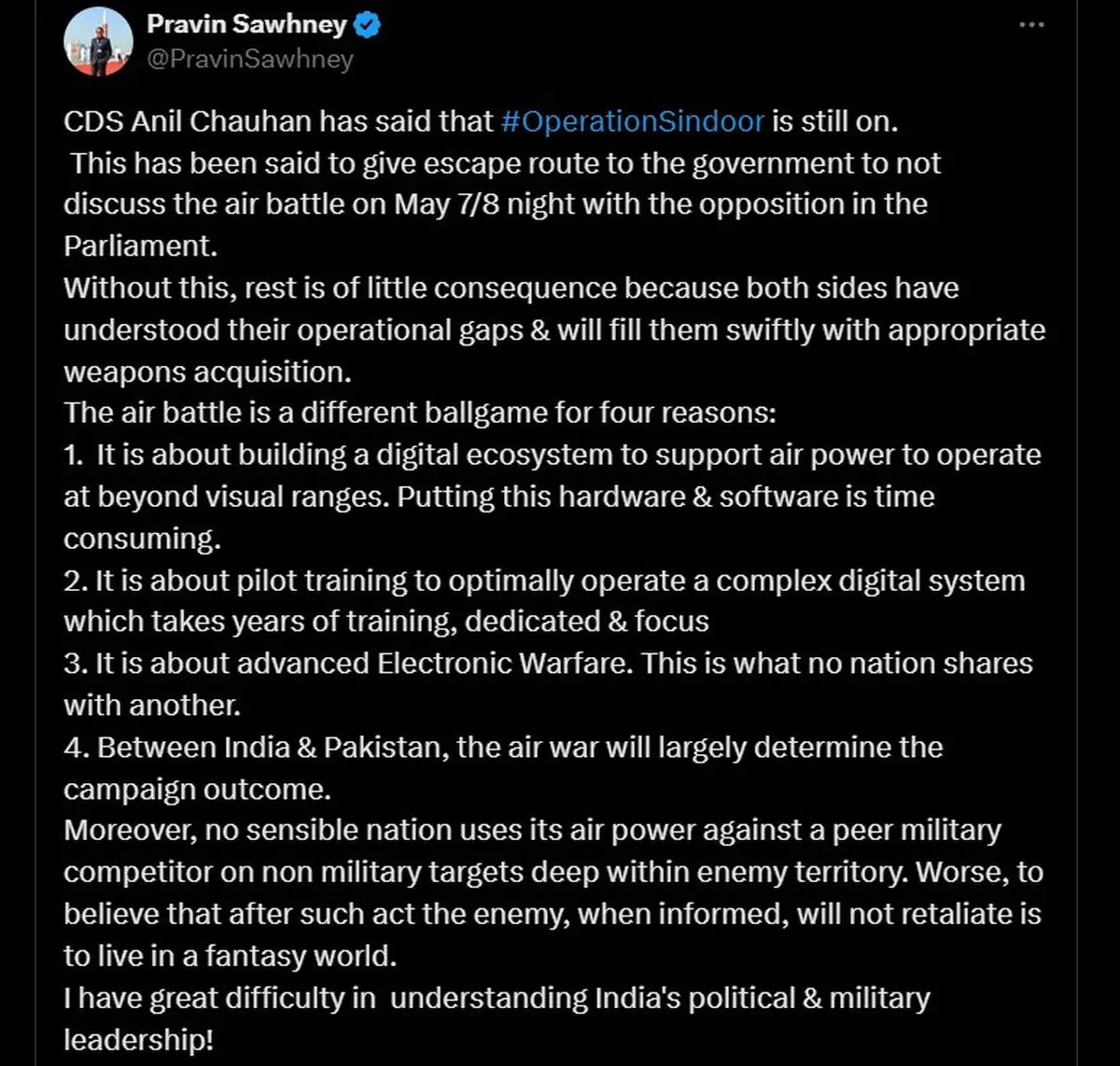1120x1066 pixels.
Task: Follow the #OperationSindoor hashtag link
Action: (x=633, y=121)
